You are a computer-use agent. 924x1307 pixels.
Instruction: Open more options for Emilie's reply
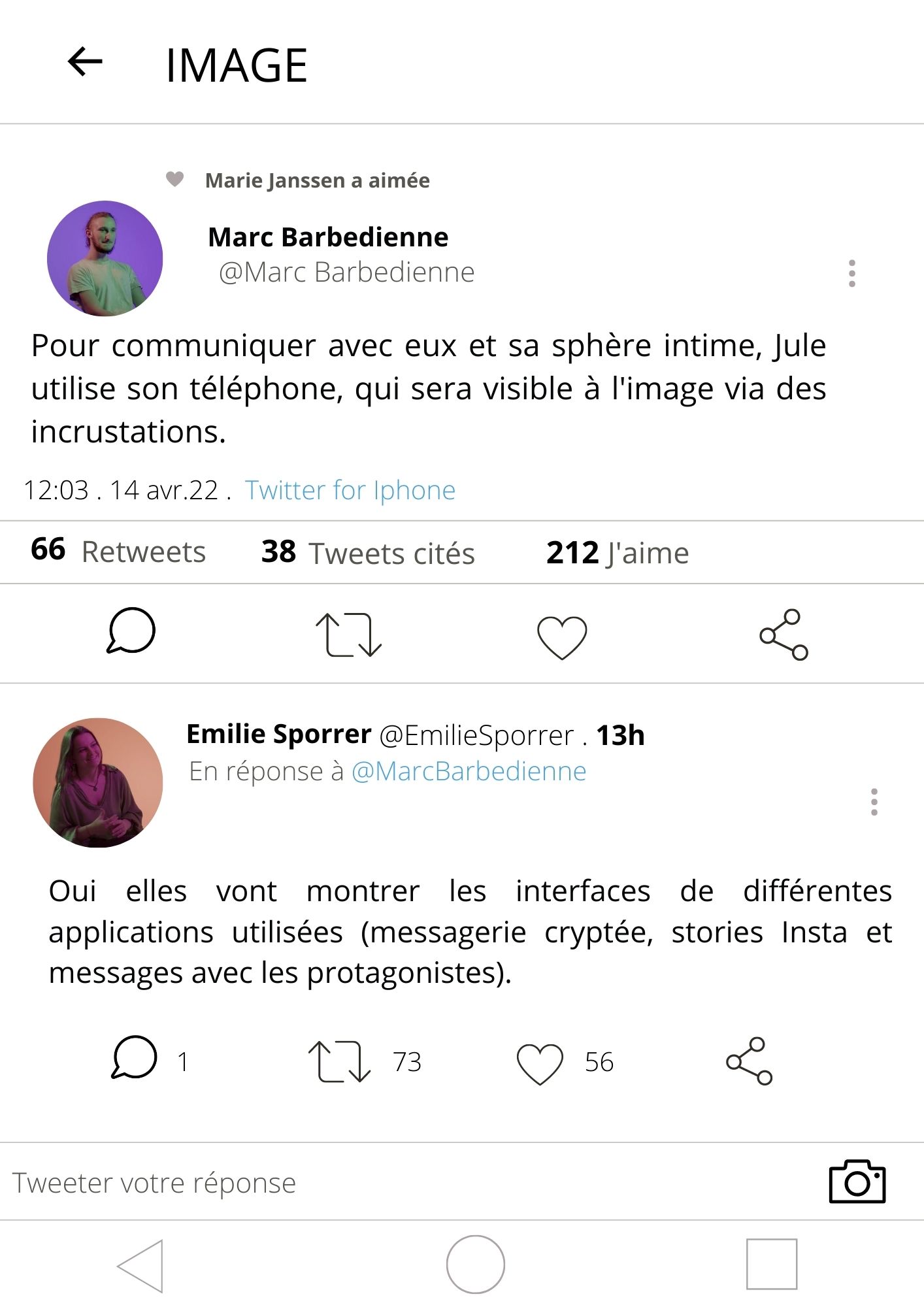pos(874,802)
